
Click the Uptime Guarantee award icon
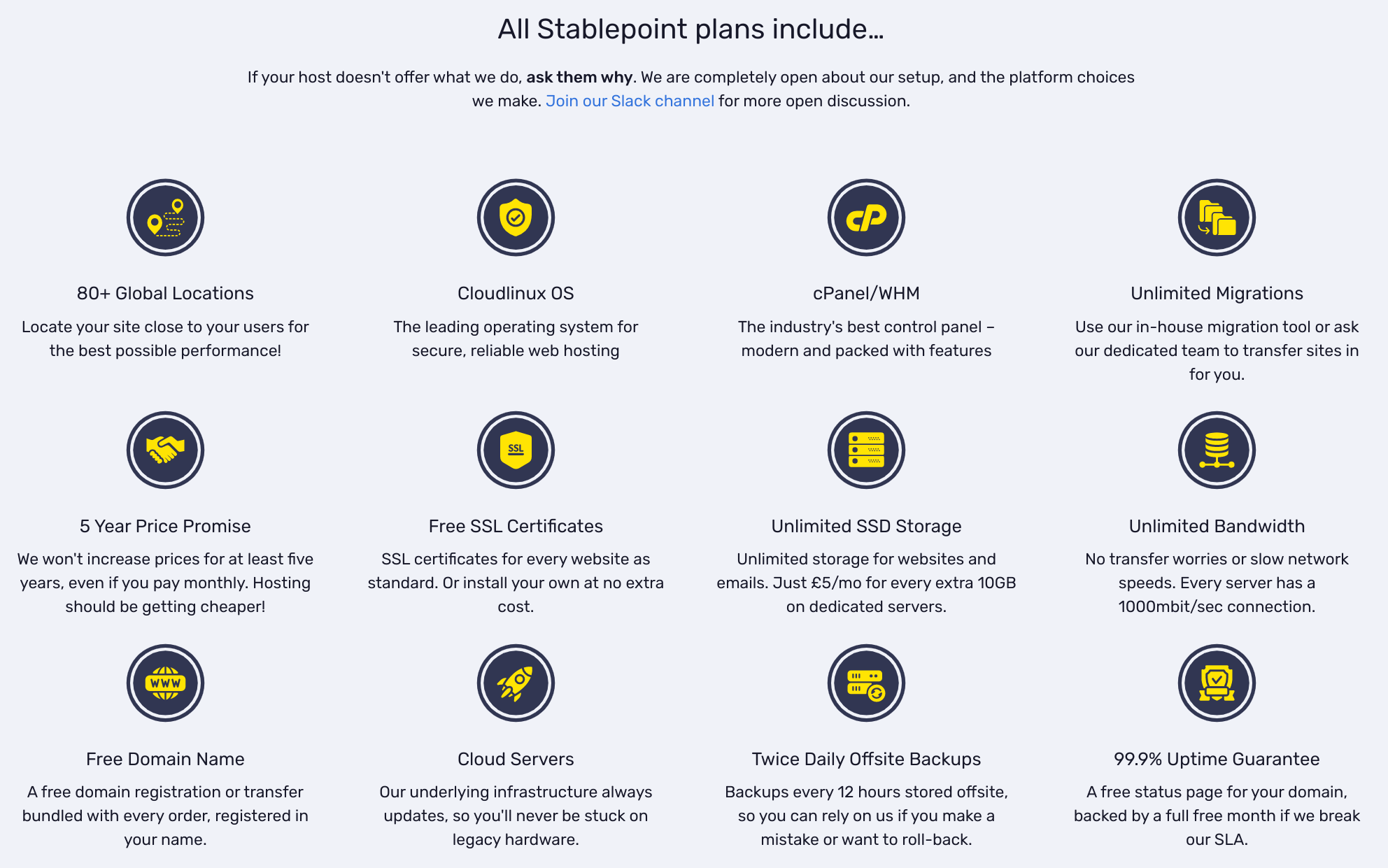(1217, 683)
